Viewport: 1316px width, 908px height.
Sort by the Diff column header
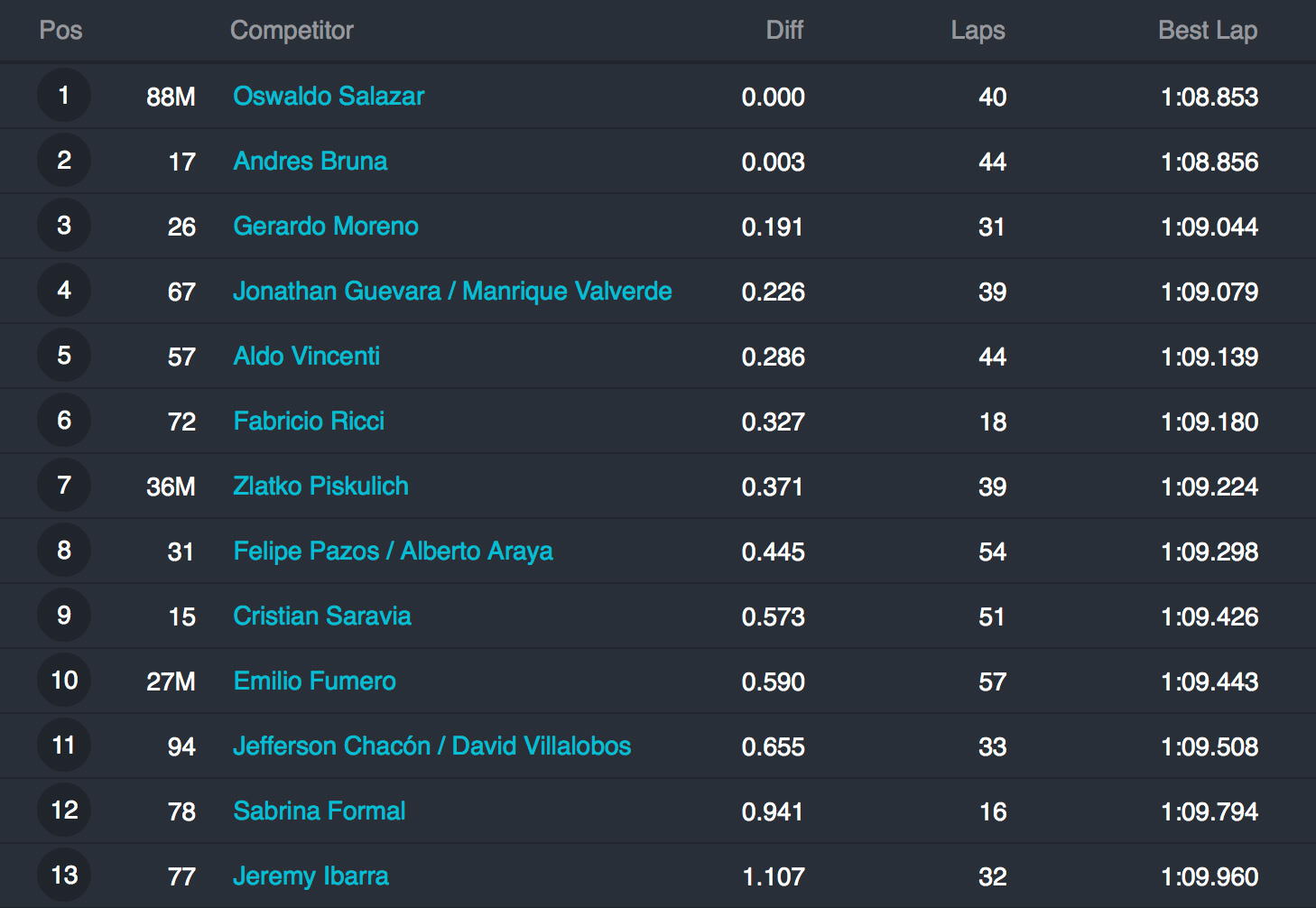[x=784, y=30]
